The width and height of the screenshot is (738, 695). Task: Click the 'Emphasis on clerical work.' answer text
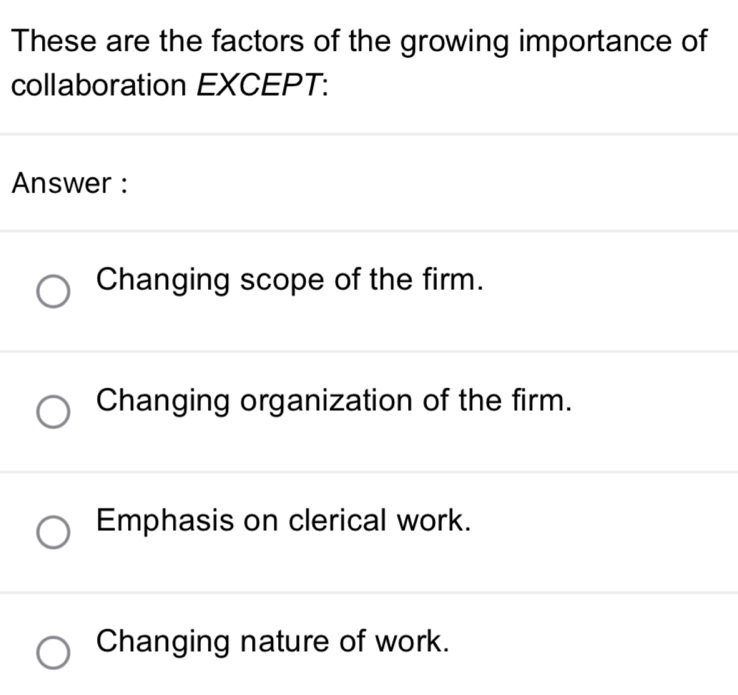tap(284, 521)
